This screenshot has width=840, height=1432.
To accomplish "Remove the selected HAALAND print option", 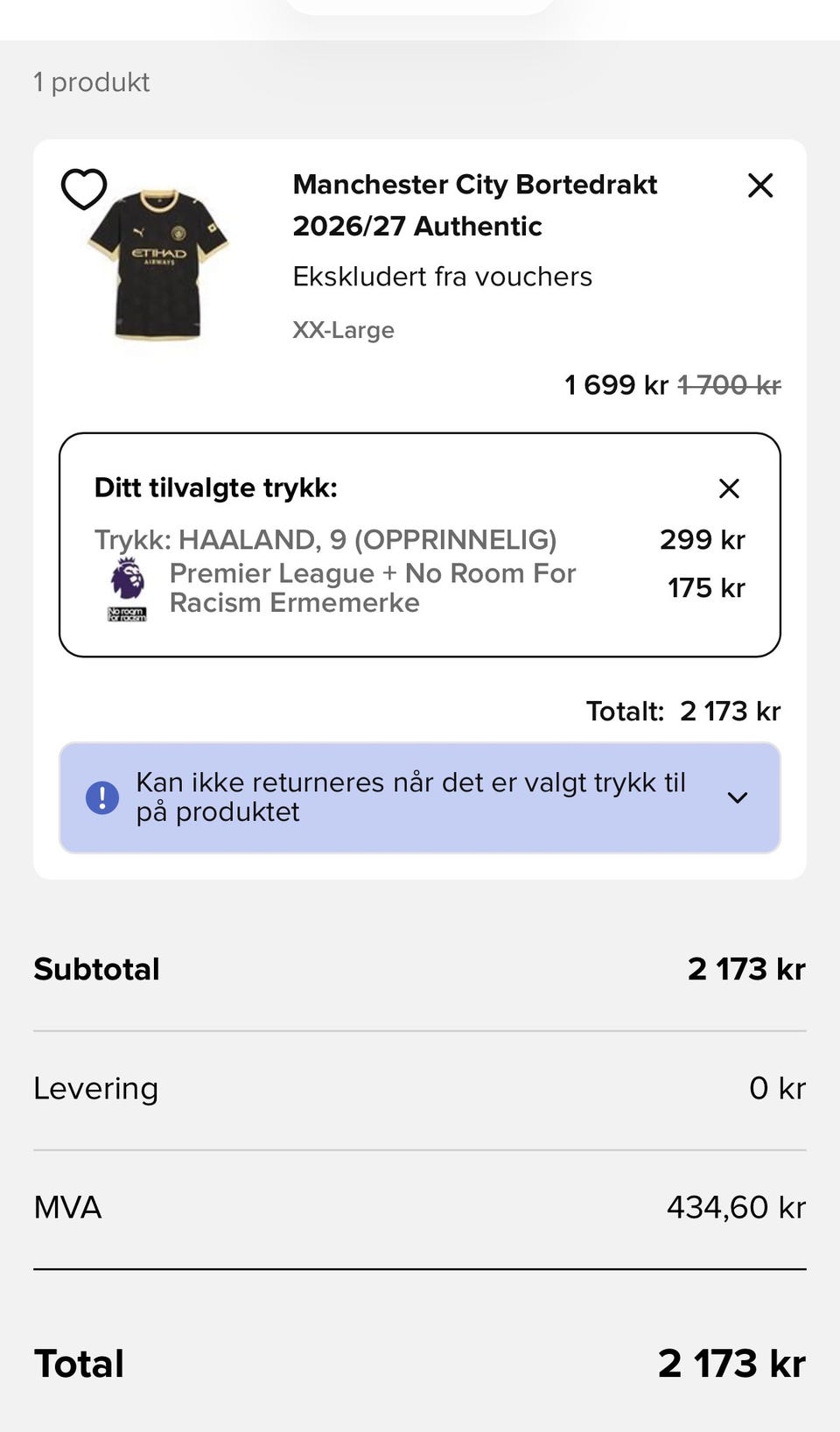I will pos(729,488).
